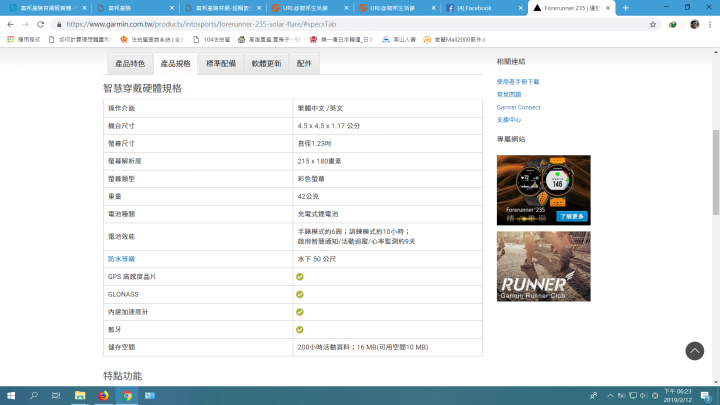Viewport: 720px width, 405px height.
Task: Open the Garmin Runner Club banner
Action: (544, 266)
